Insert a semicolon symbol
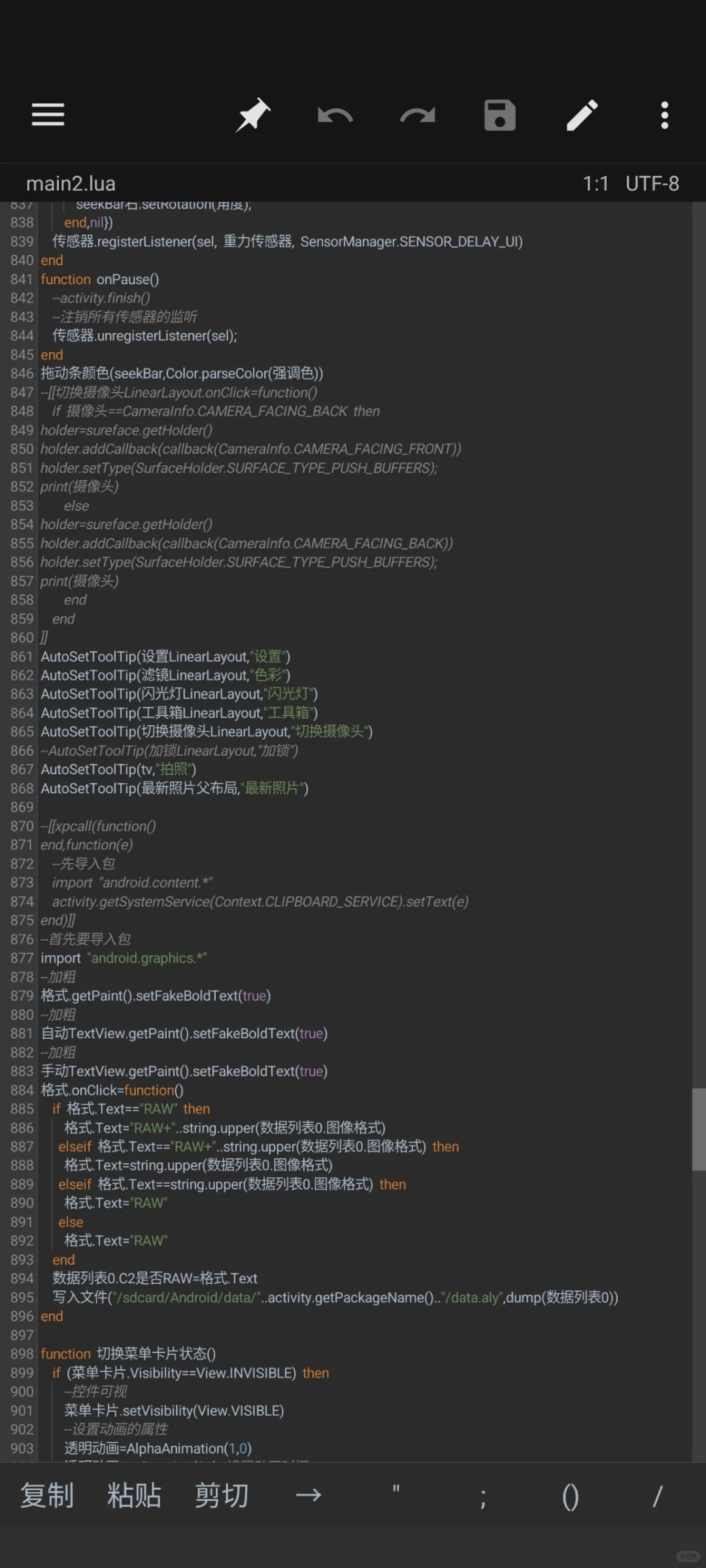The width and height of the screenshot is (706, 1568). pos(483,1497)
